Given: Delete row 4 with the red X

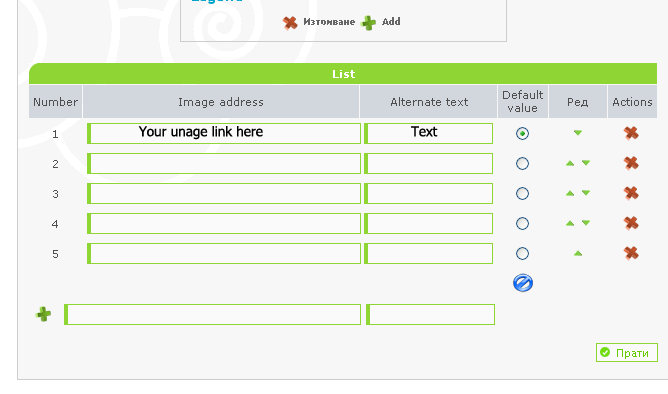Looking at the screenshot, I should (x=631, y=223).
